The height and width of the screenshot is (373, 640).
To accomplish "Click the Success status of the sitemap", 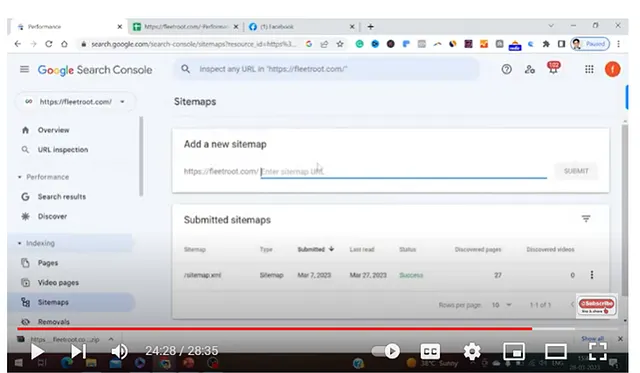I will (411, 275).
